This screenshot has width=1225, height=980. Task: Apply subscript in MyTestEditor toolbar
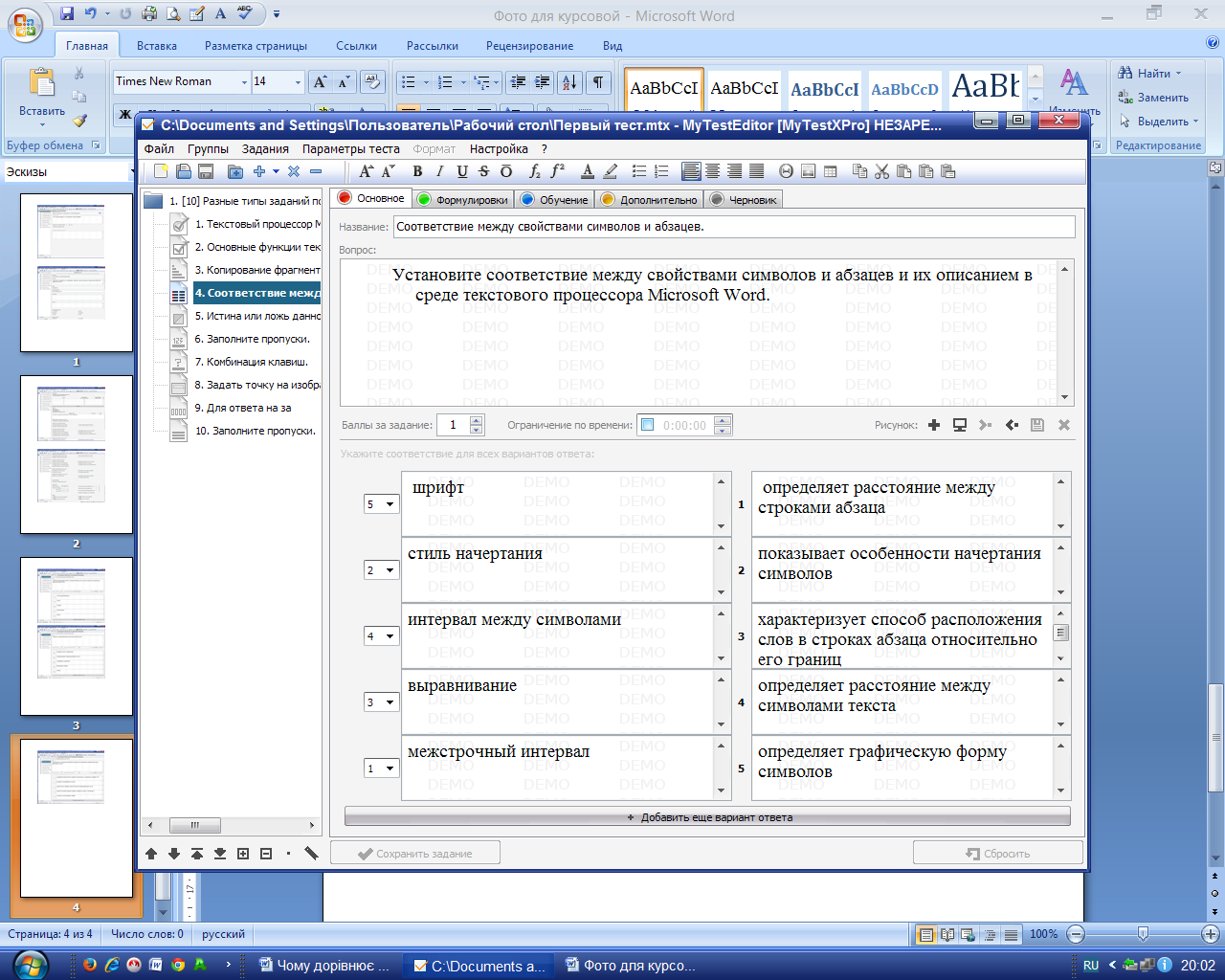[x=535, y=171]
